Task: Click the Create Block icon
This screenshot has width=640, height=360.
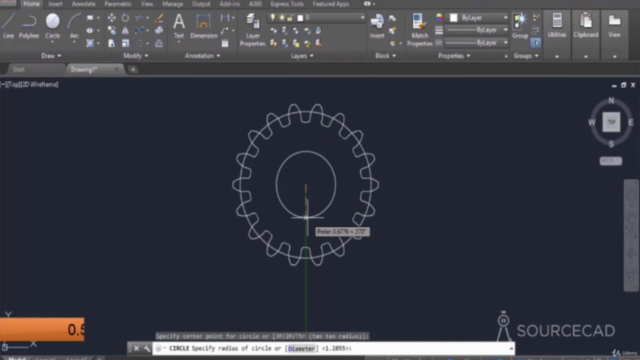Action: pyautogui.click(x=392, y=18)
